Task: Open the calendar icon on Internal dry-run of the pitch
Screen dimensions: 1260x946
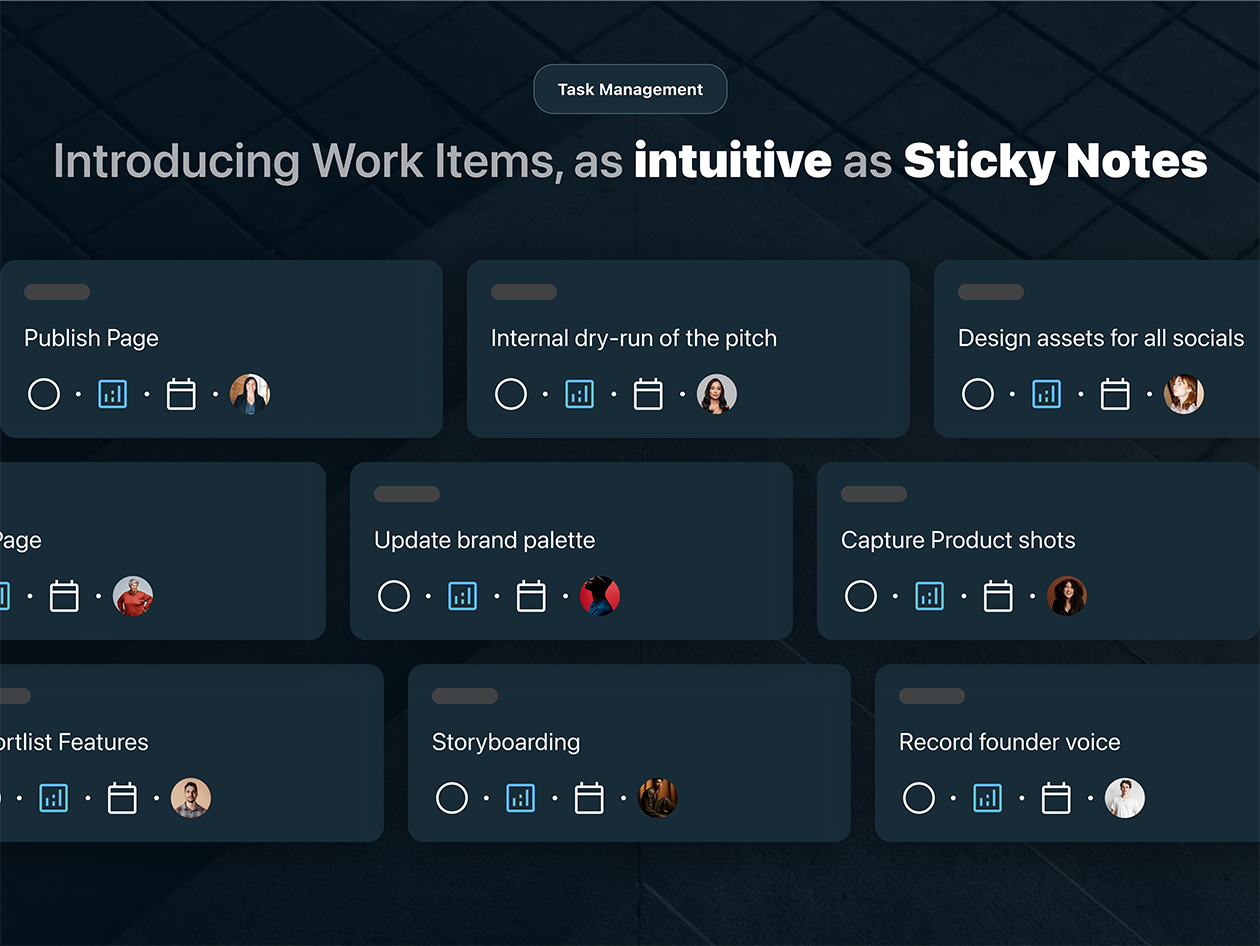Action: (648, 393)
